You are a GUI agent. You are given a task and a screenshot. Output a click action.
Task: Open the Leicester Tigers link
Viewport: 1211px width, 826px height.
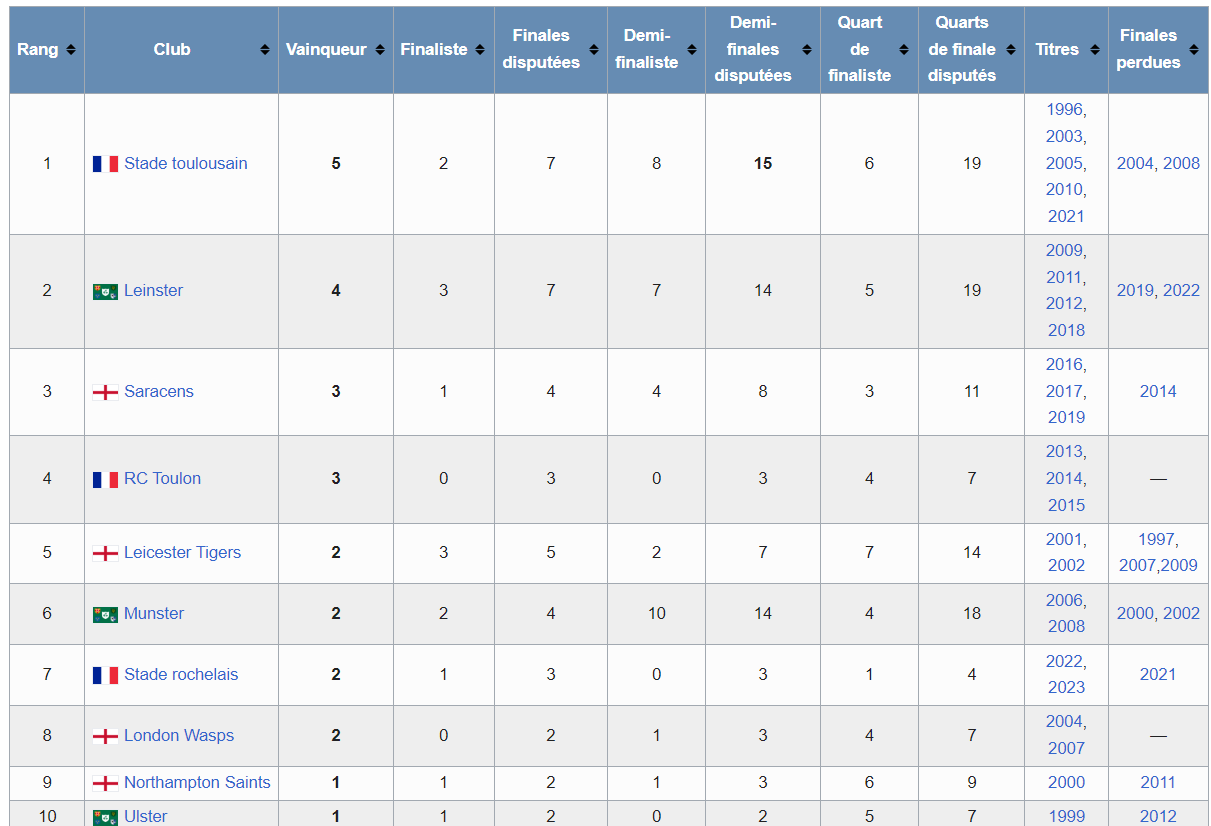tap(182, 553)
